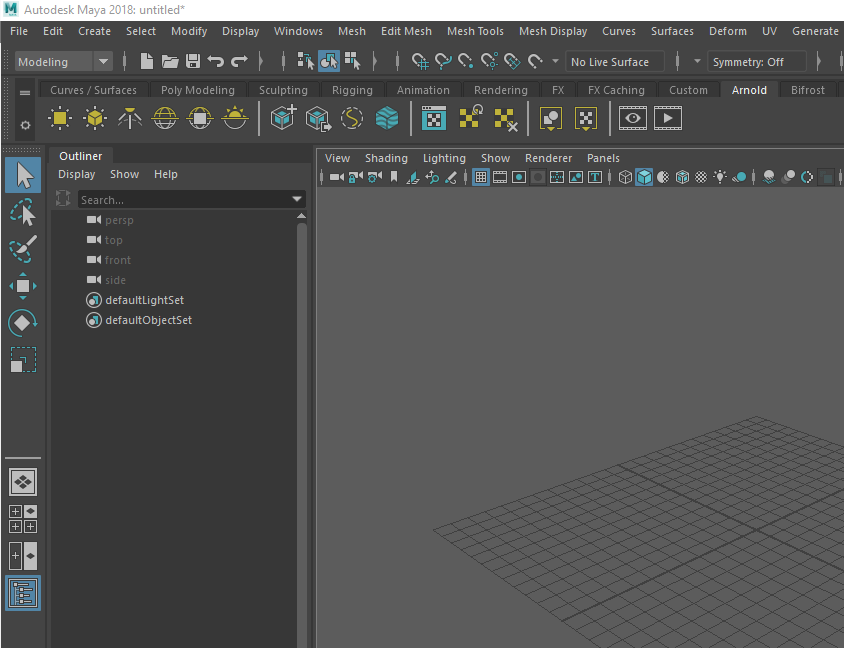This screenshot has height=648, width=844.
Task: Activate the Scale tool
Action: [23, 360]
